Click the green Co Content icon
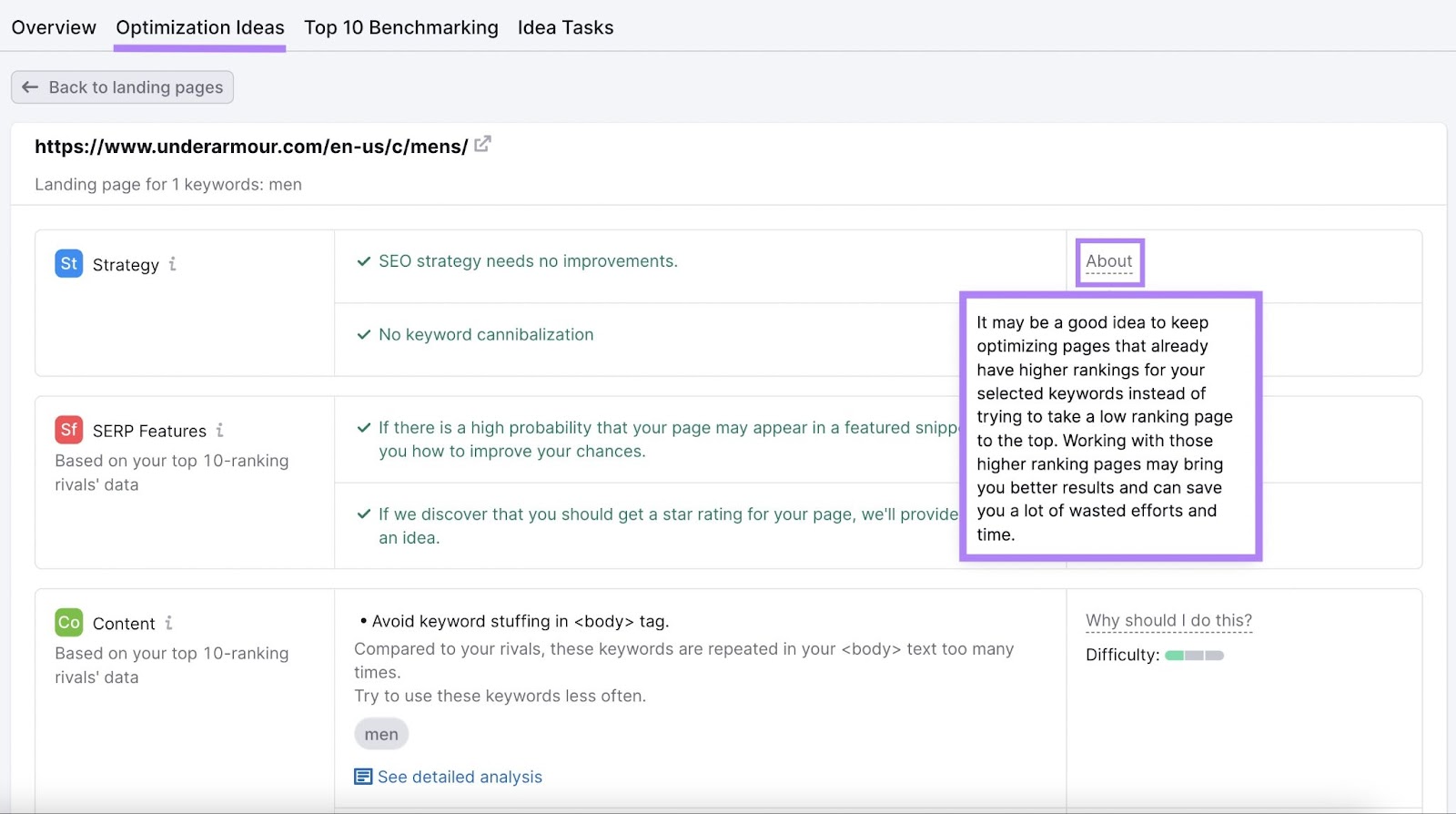 (x=69, y=623)
